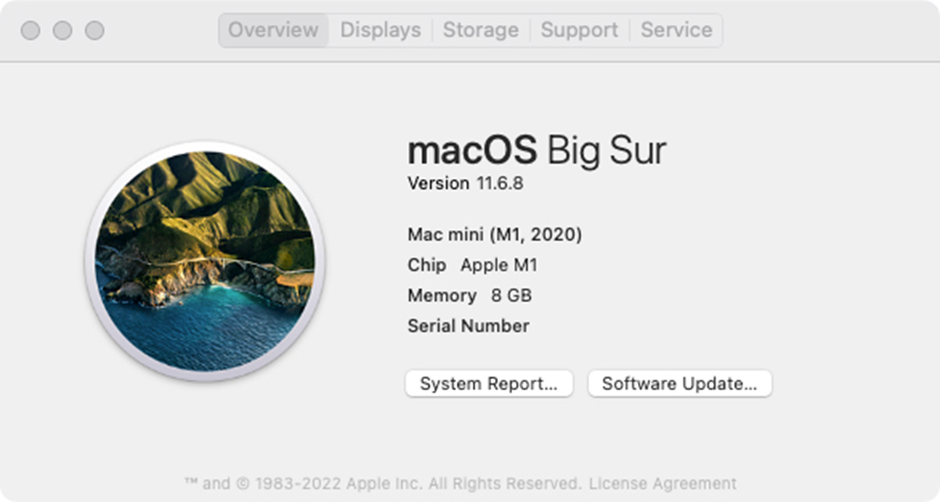Open System Report
The width and height of the screenshot is (940, 502).
(x=488, y=384)
